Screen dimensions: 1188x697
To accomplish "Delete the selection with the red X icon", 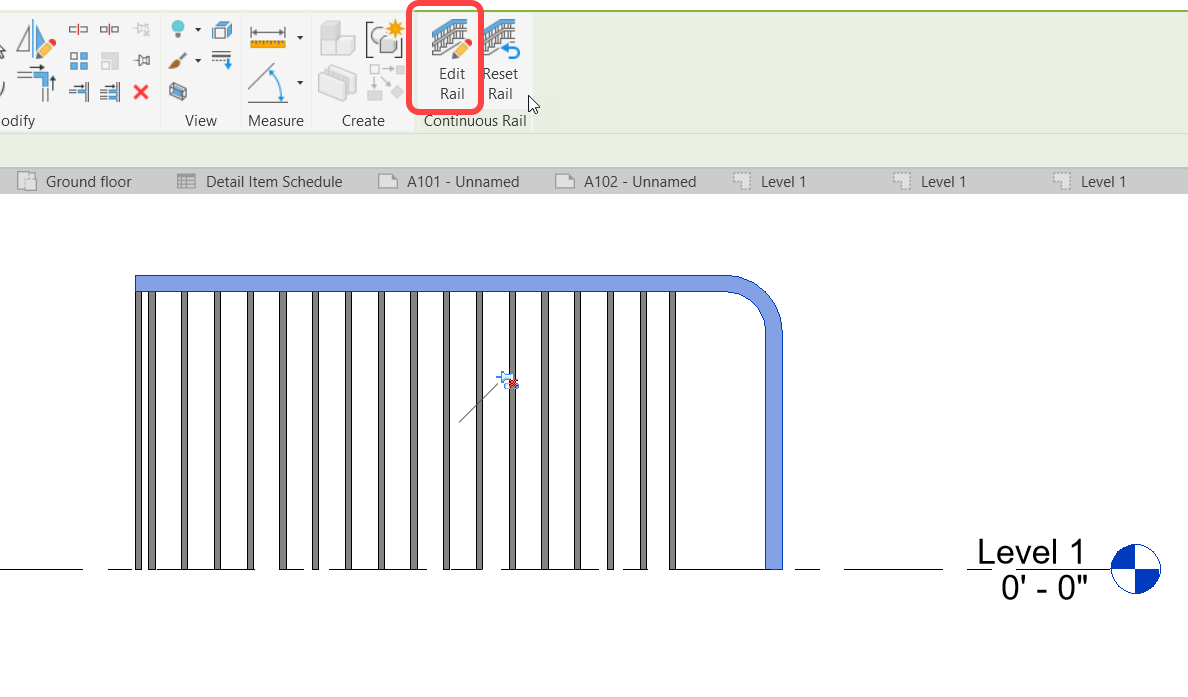I will [x=140, y=92].
